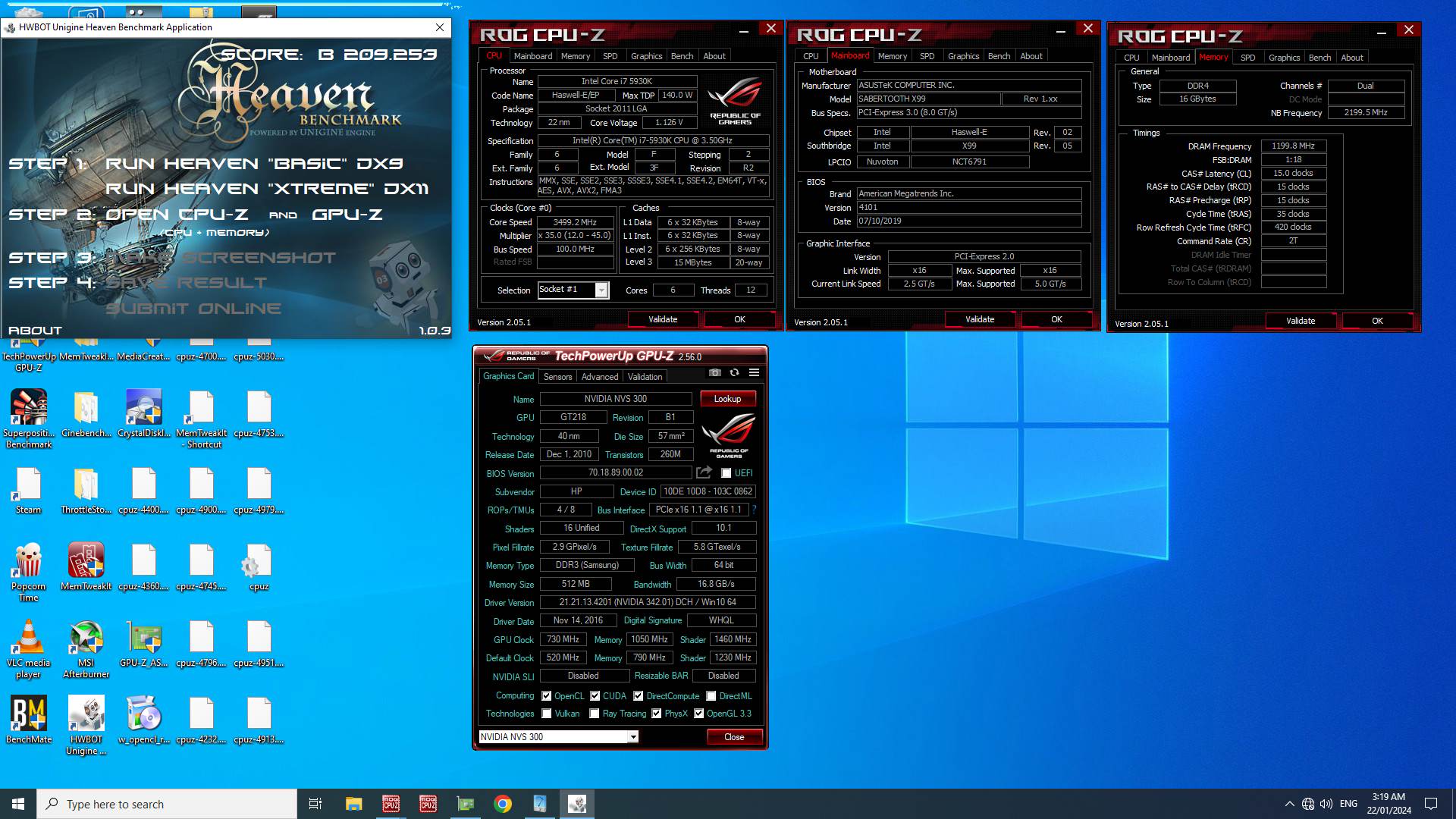Toggle PhysX checkbox in GPU-Z

(657, 714)
